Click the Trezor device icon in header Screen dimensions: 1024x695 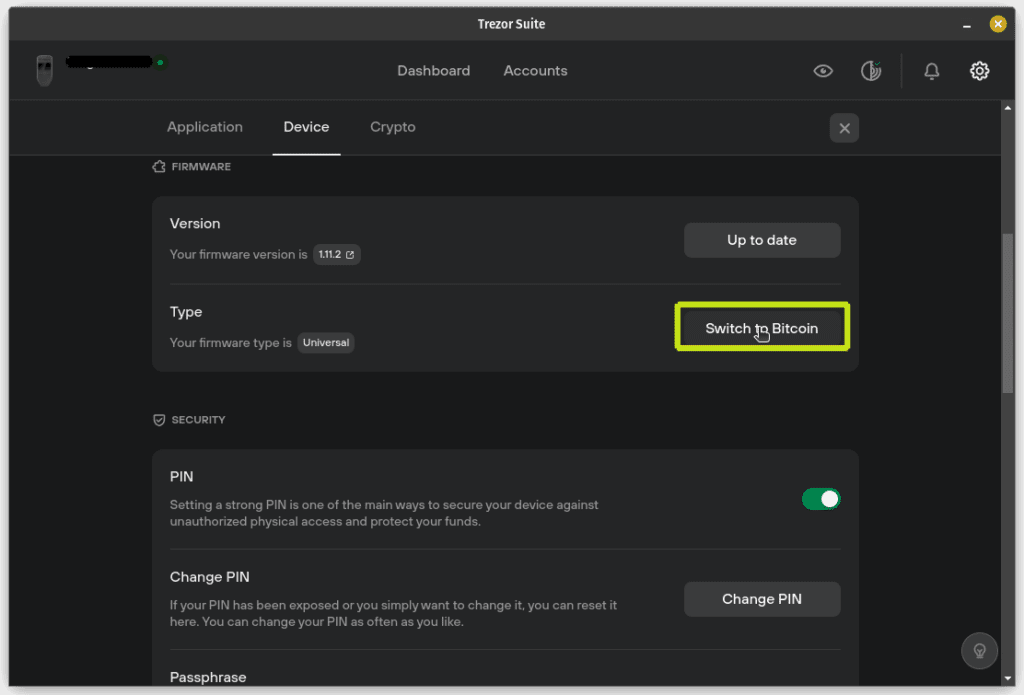(44, 70)
